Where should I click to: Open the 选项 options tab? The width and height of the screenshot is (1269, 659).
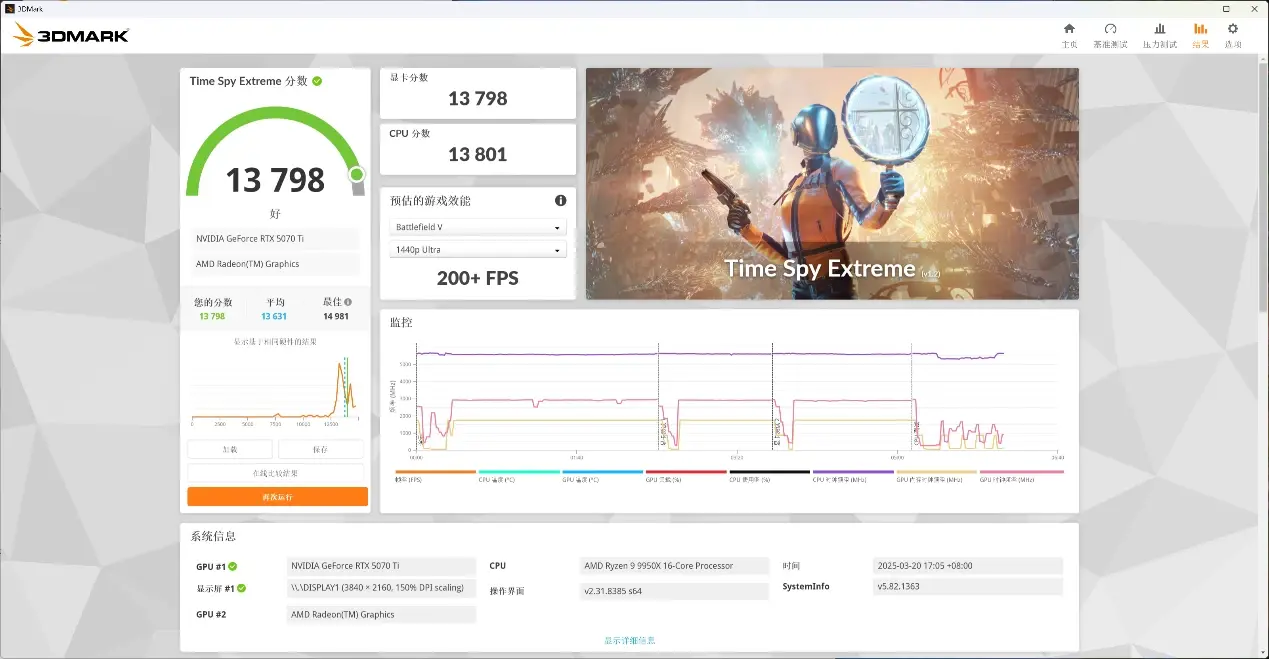1233,35
